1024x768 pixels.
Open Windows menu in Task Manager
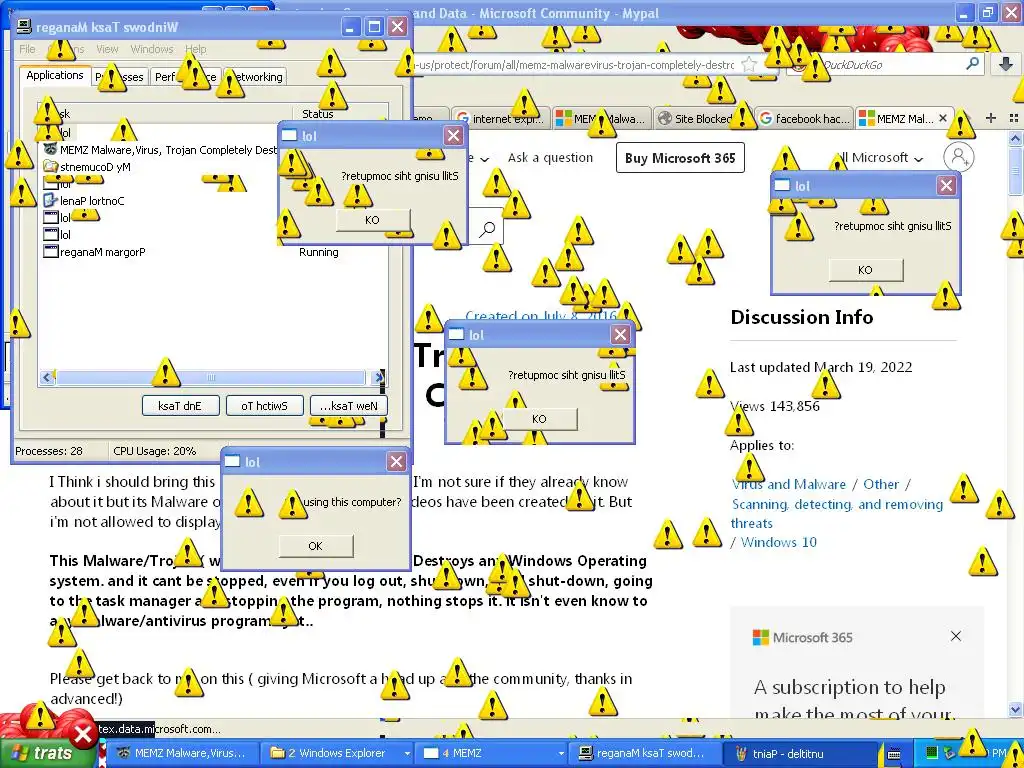(x=152, y=49)
